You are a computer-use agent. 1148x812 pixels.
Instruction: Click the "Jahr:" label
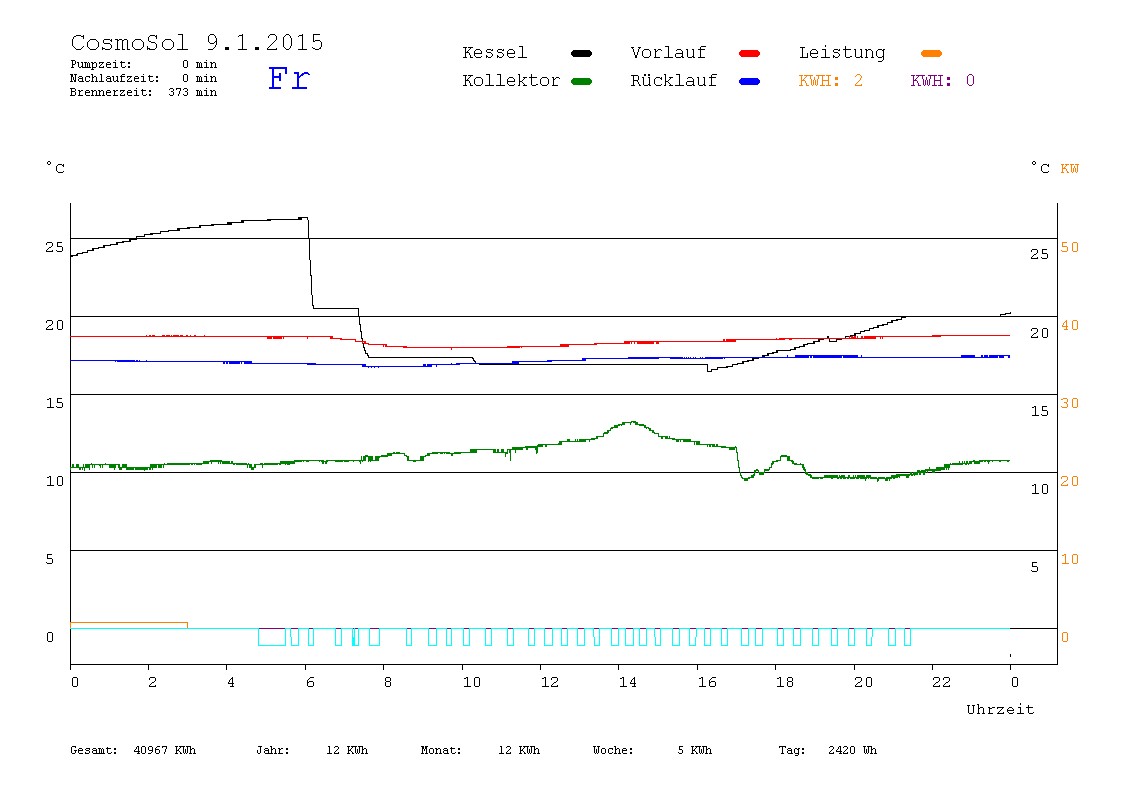273,750
